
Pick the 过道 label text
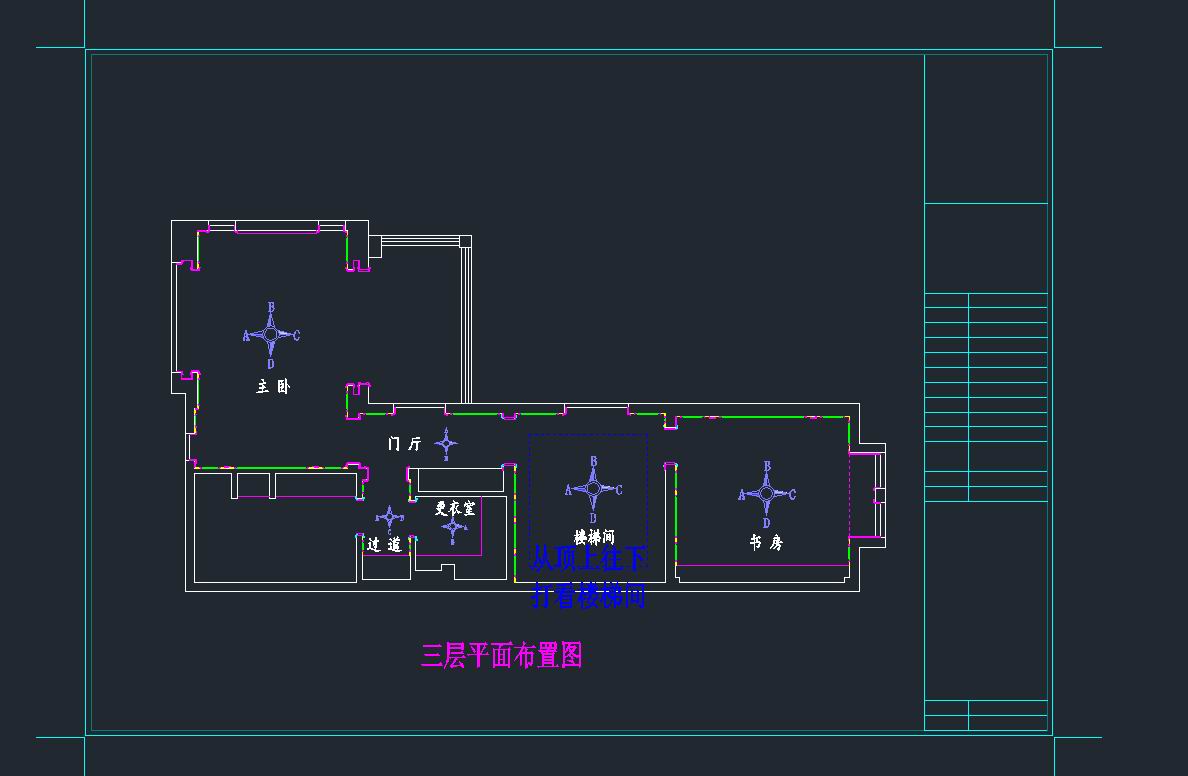[x=384, y=545]
